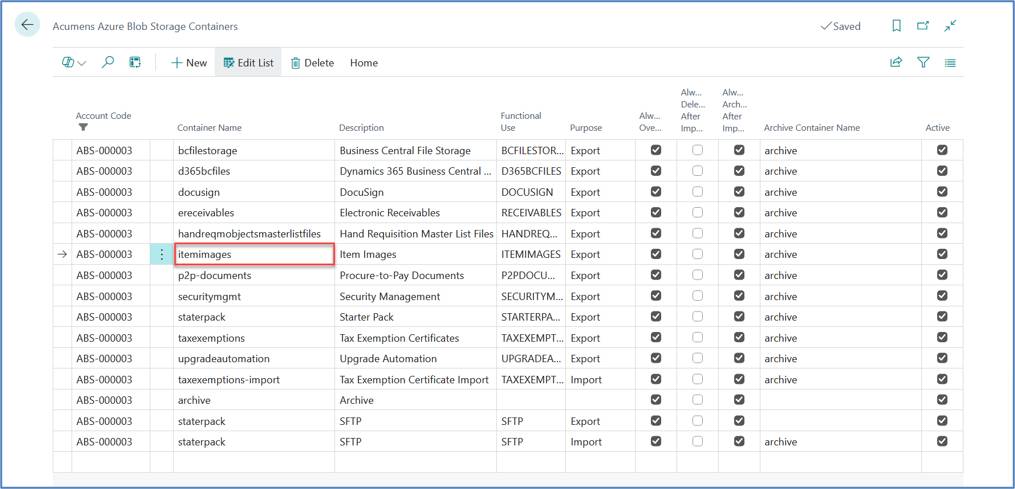The width and height of the screenshot is (1015, 489).
Task: Open the Home menu
Action: 364,63
